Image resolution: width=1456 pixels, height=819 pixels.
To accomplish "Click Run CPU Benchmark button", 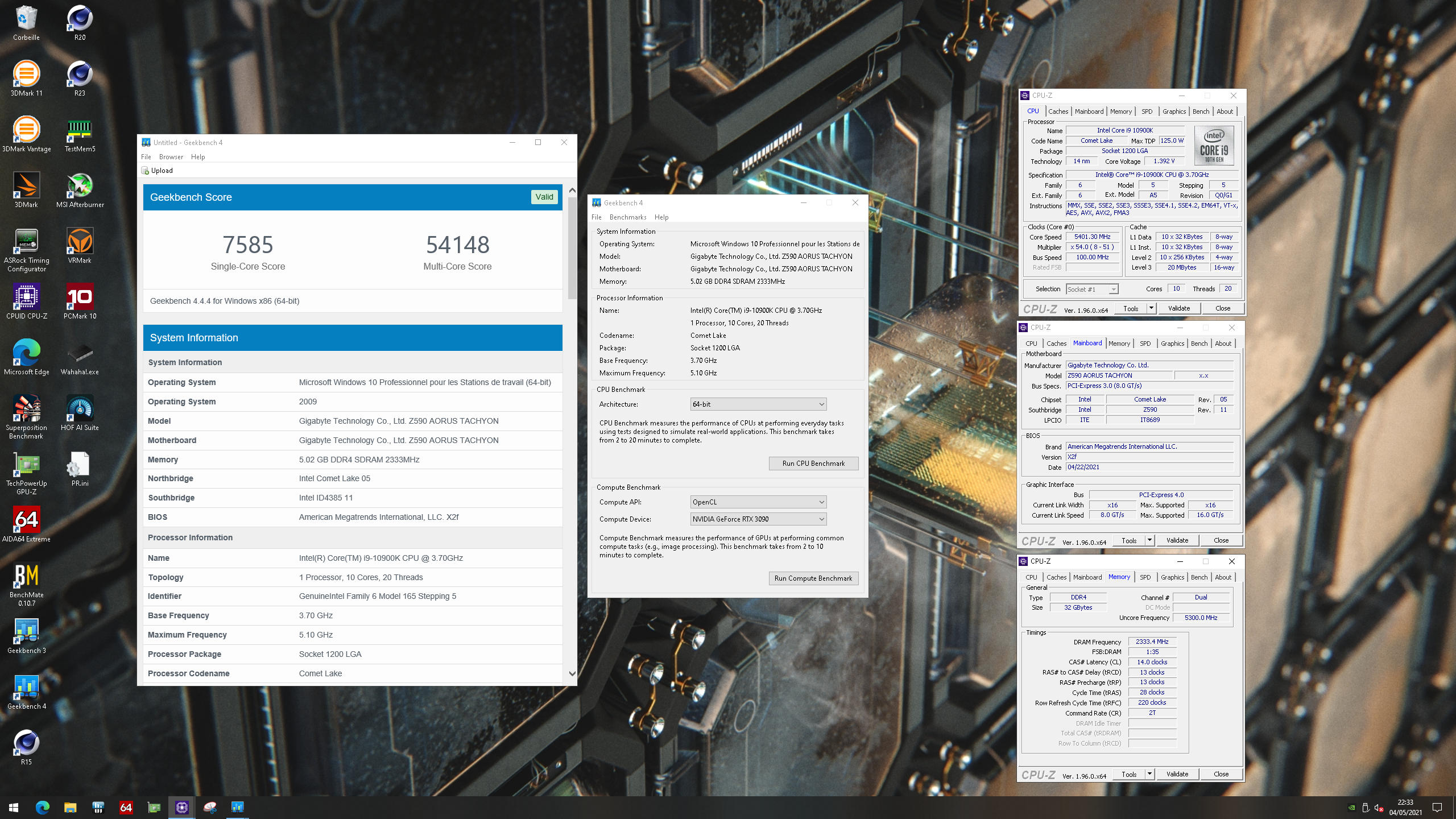I will tap(813, 464).
